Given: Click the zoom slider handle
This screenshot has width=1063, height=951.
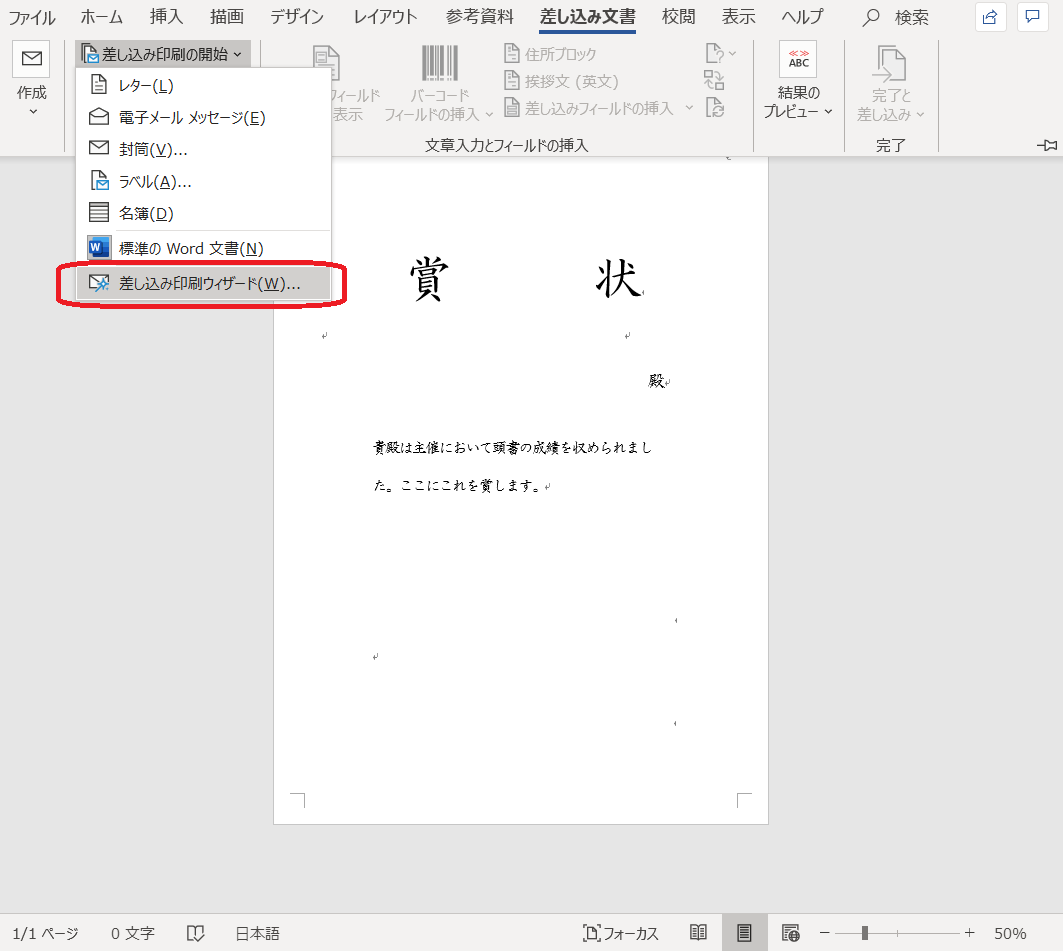Looking at the screenshot, I should pyautogui.click(x=864, y=933).
